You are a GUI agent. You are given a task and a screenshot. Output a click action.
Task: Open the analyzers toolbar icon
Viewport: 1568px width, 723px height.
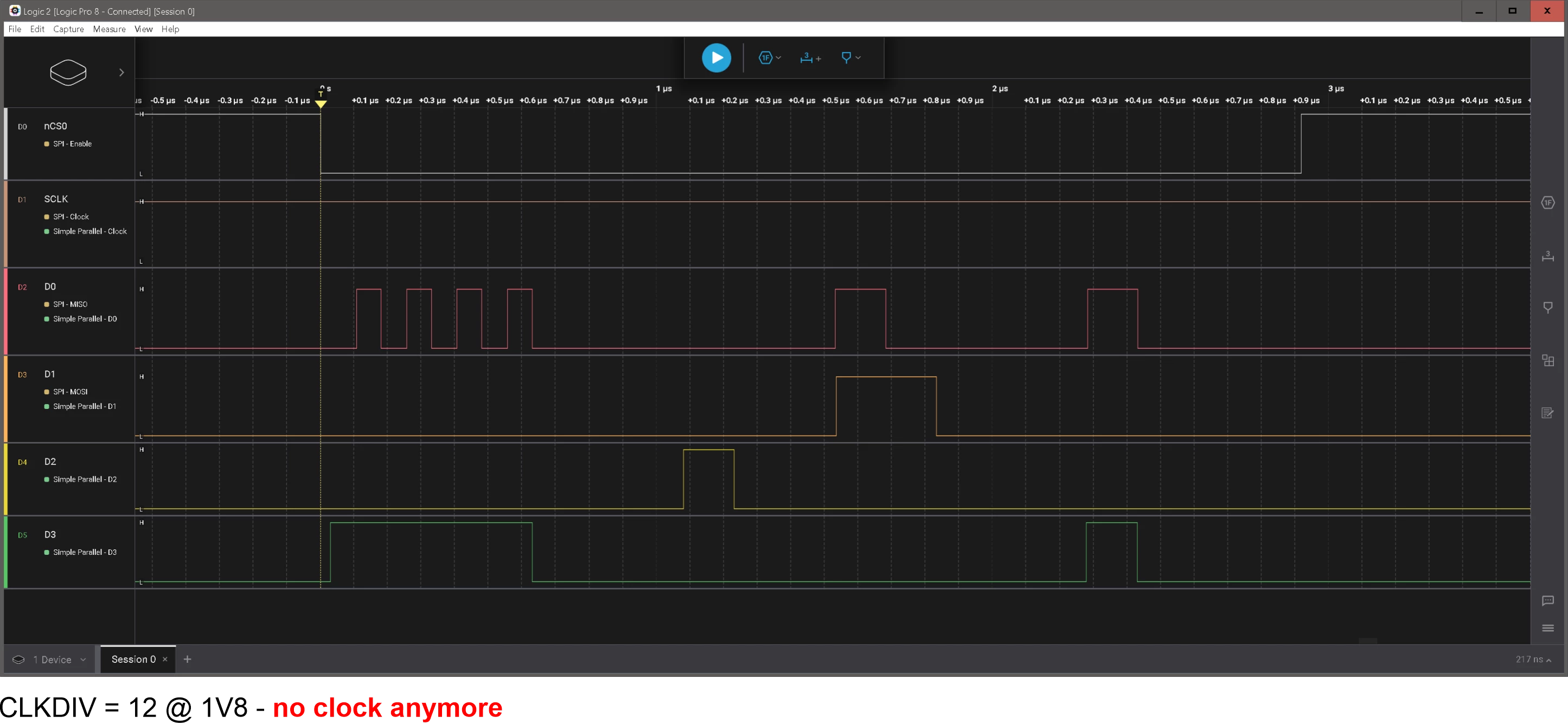[x=770, y=58]
